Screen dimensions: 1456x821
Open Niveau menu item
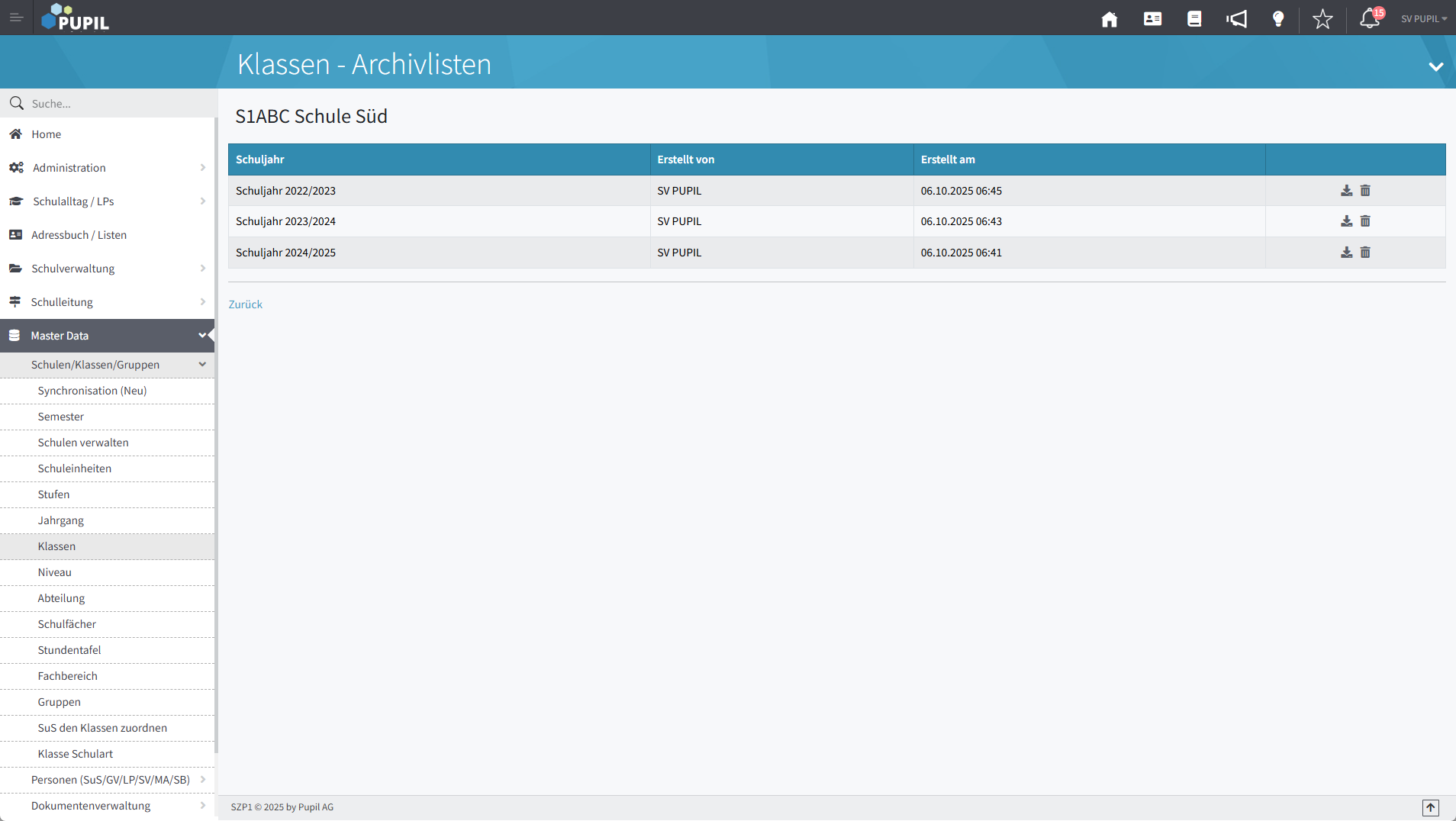click(108, 572)
